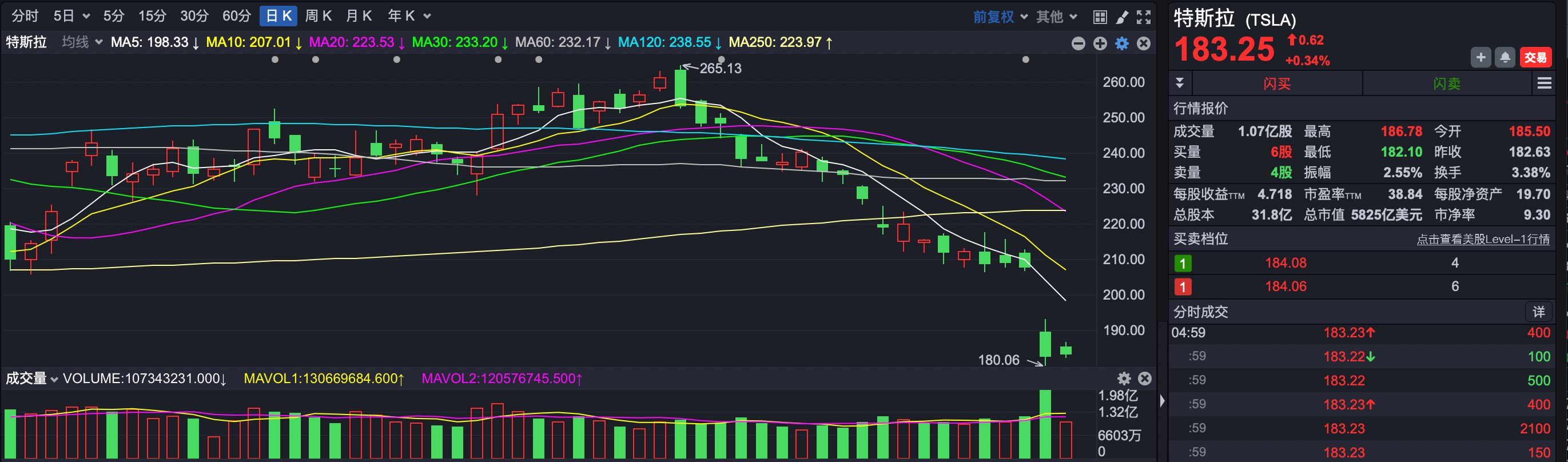Click the leftmost event marker dot on the chart

pos(275,59)
